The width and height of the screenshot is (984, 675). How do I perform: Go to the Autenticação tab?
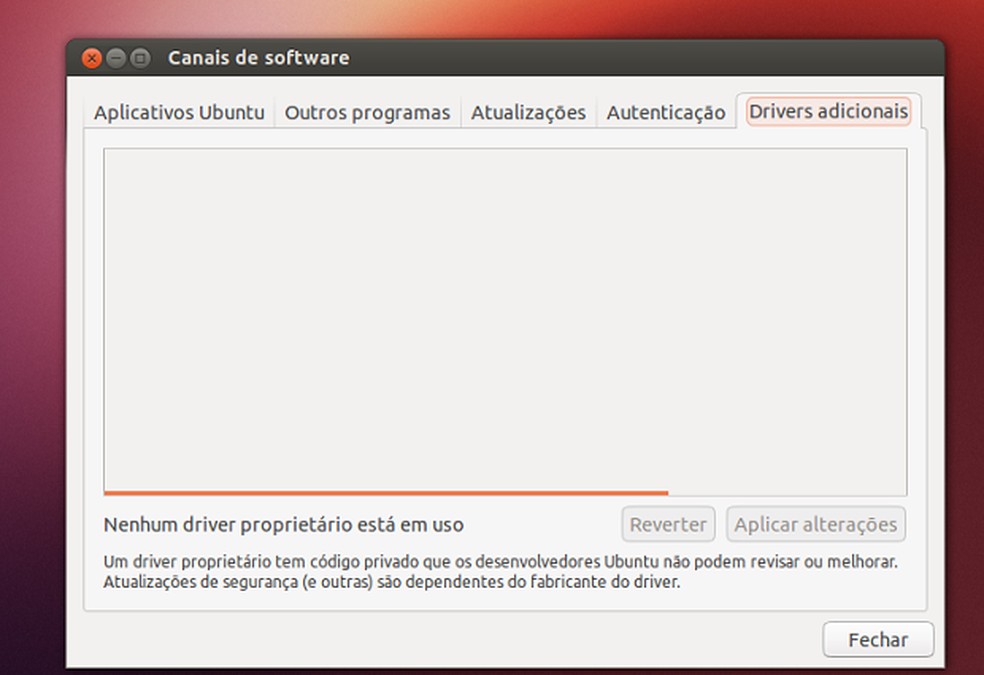(666, 112)
